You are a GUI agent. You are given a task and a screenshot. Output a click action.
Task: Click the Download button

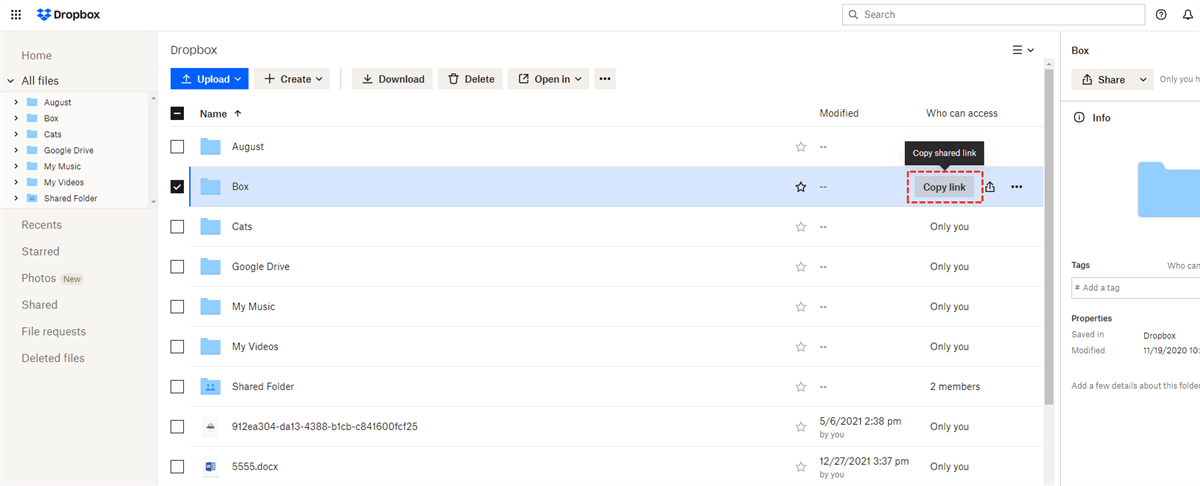coord(392,79)
